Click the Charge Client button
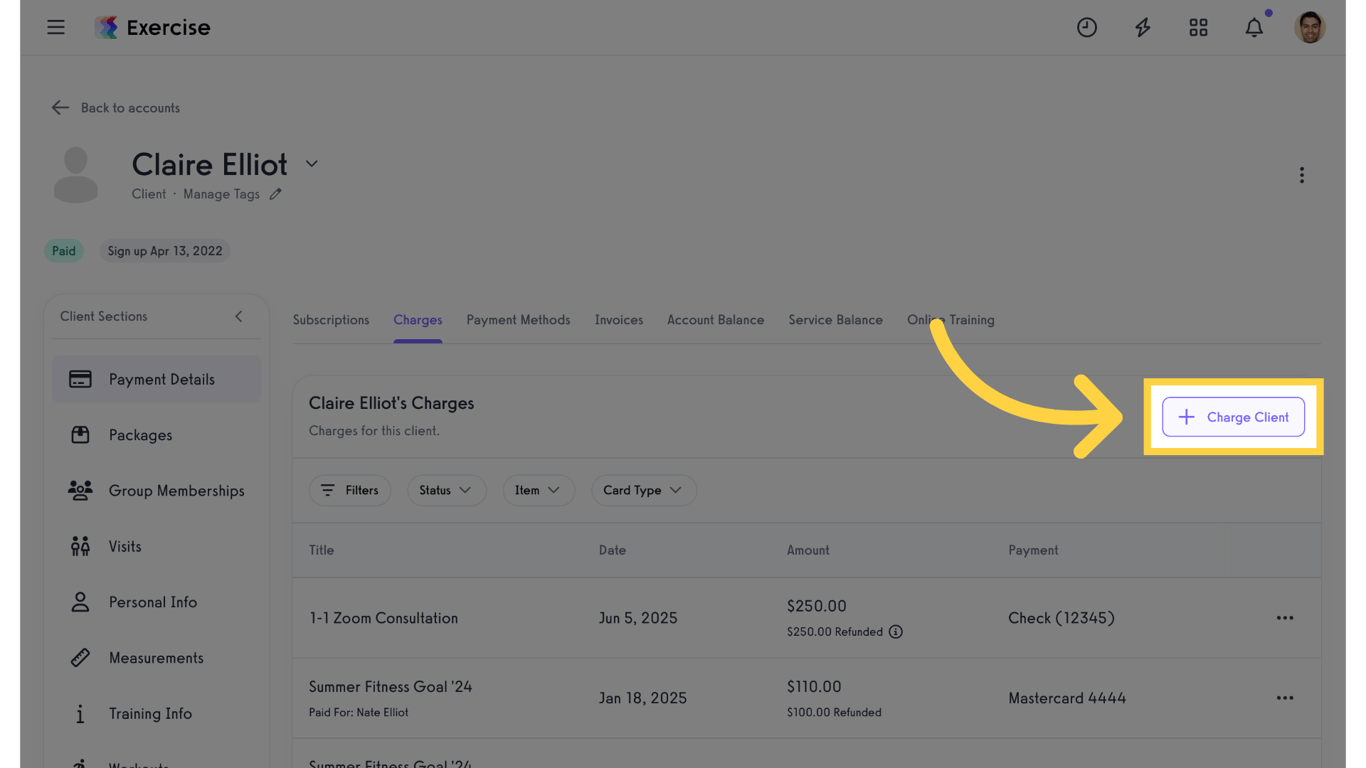The width and height of the screenshot is (1366, 768). 1233,417
